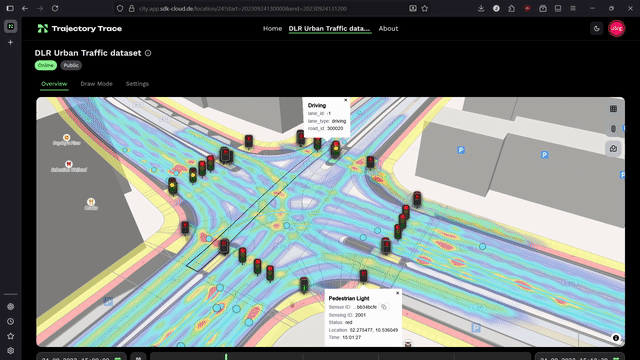Screen dimensions: 640x360
Task: Open the user avatar menu
Action: coord(616,29)
